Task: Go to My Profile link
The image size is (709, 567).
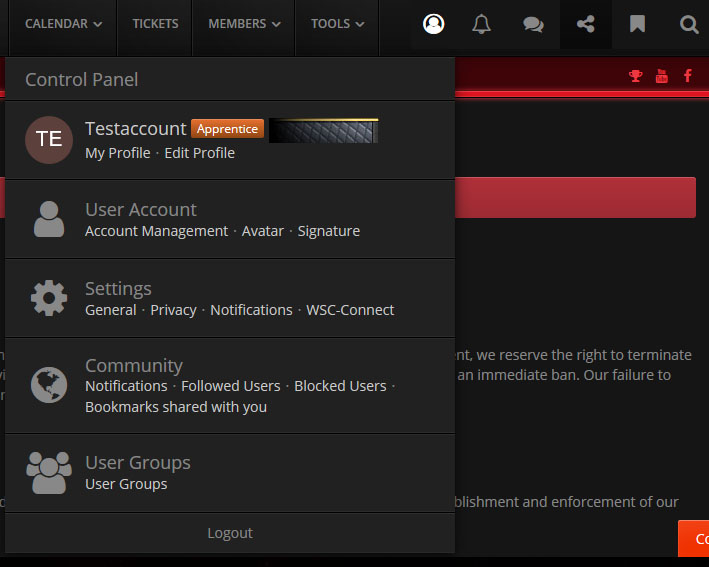Action: pyautogui.click(x=117, y=153)
